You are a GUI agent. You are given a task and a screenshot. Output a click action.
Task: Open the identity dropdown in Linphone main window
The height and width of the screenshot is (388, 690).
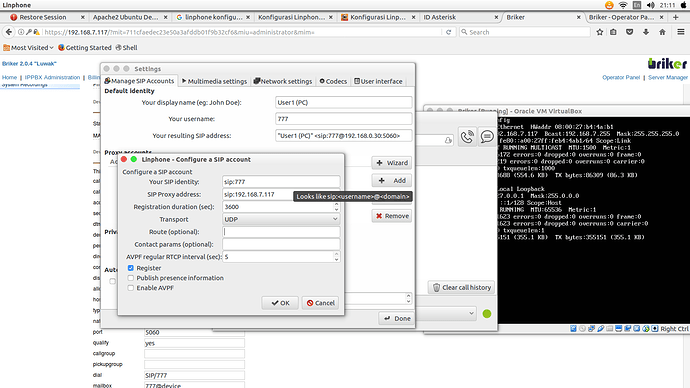click(x=445, y=313)
